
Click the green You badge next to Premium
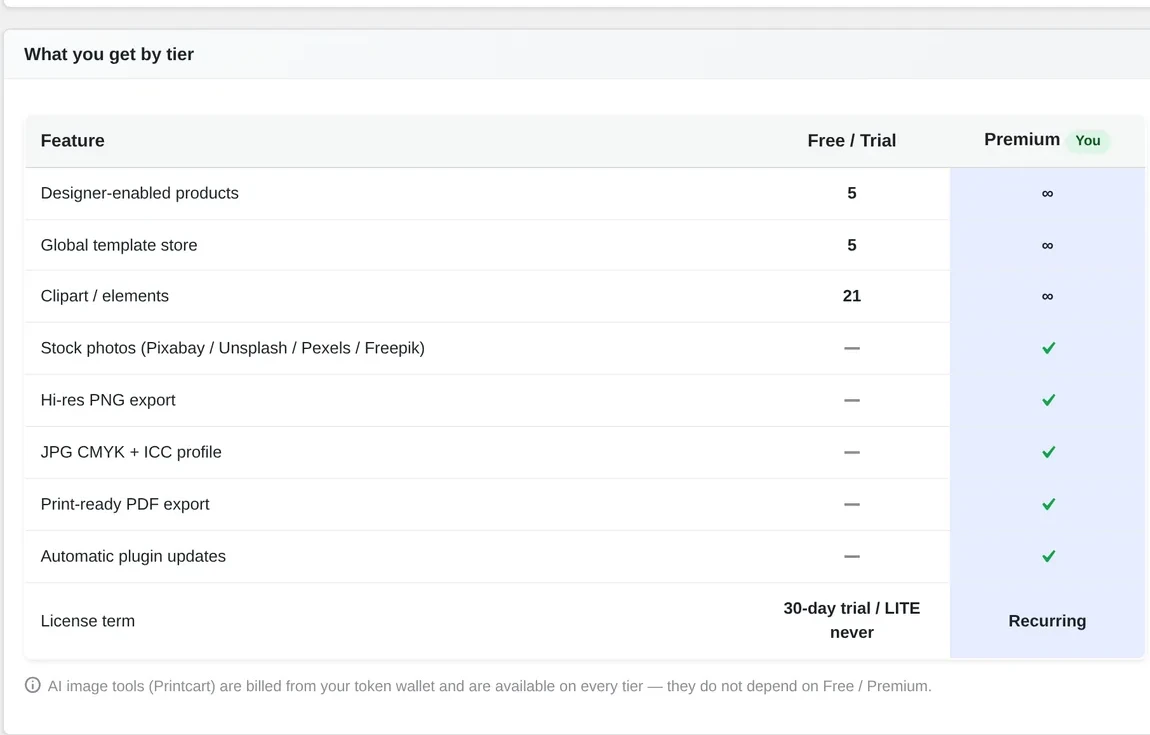tap(1088, 140)
